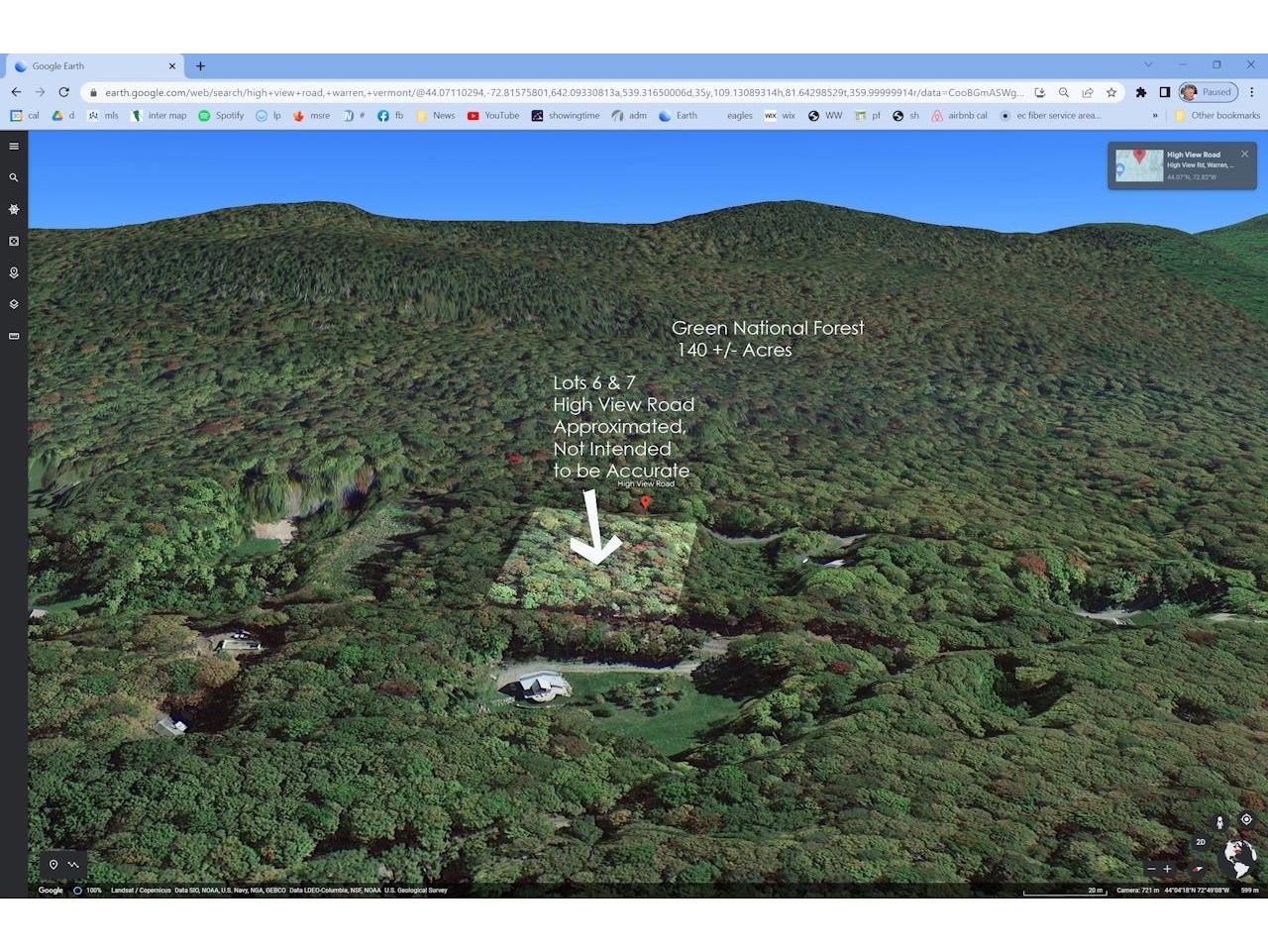This screenshot has width=1268, height=952.
Task: Share this page icon in address bar
Action: tap(1088, 92)
